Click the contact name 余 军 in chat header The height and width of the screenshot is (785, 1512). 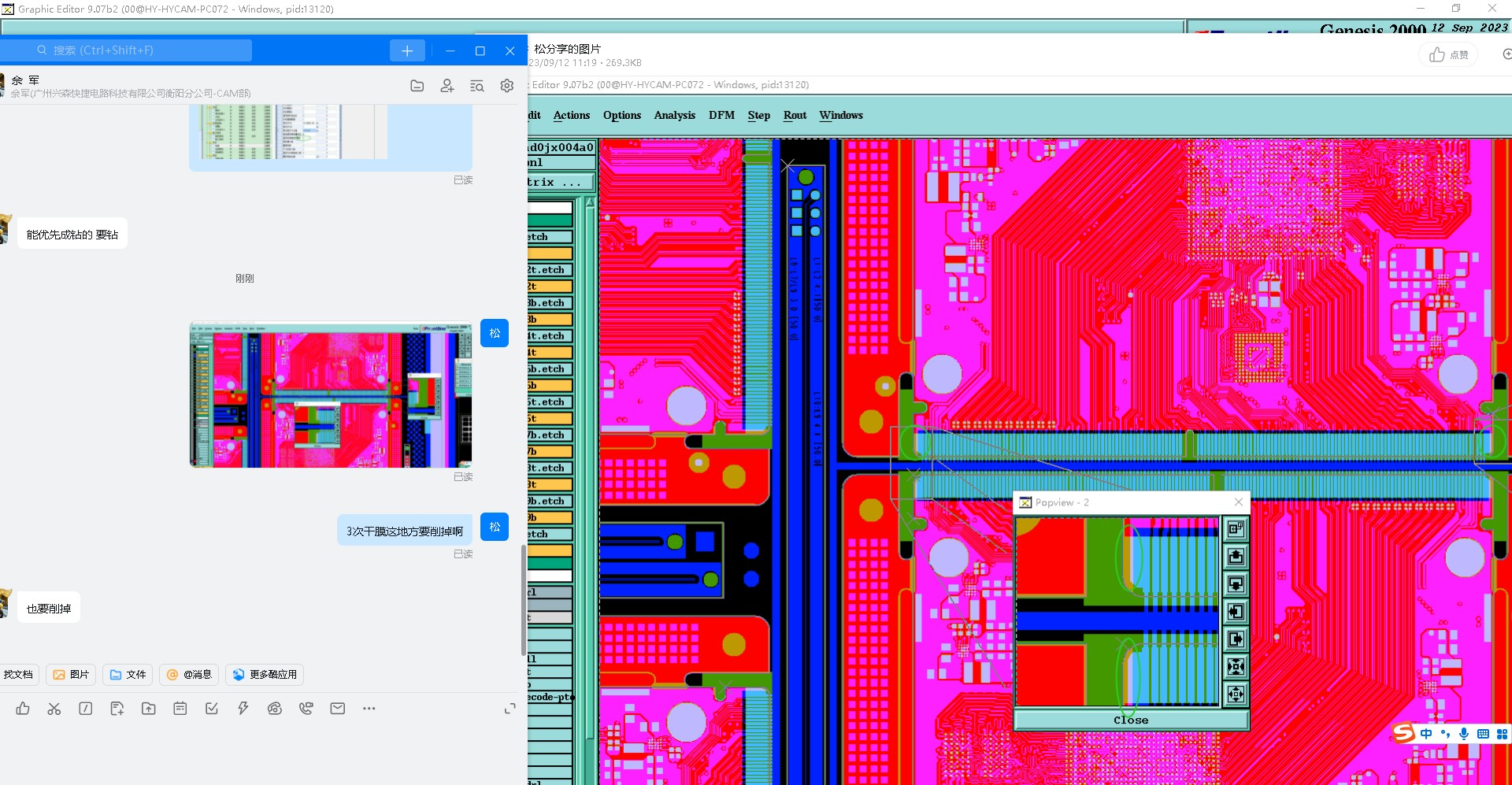25,80
